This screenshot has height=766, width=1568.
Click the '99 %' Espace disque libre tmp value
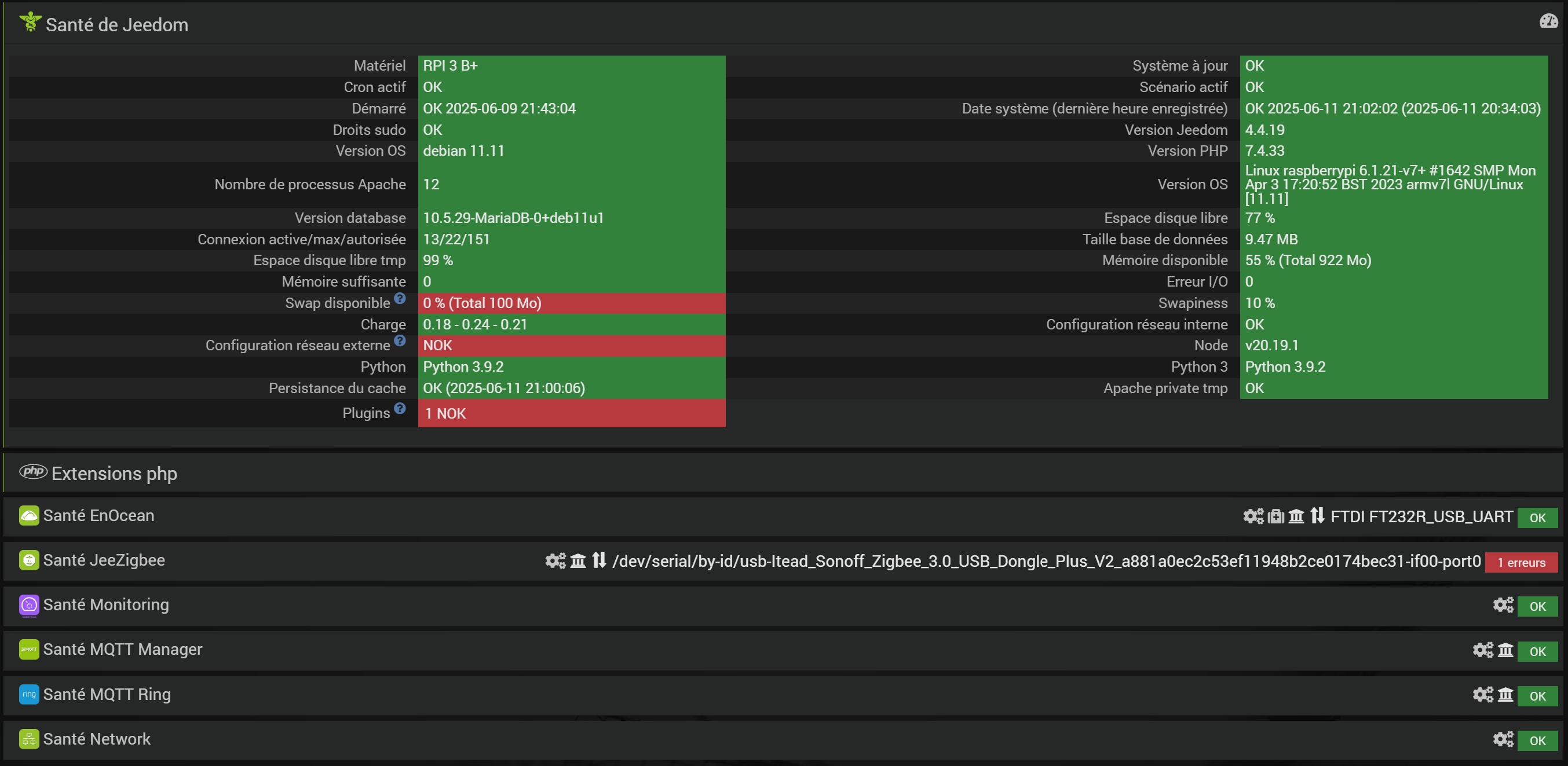pos(438,261)
